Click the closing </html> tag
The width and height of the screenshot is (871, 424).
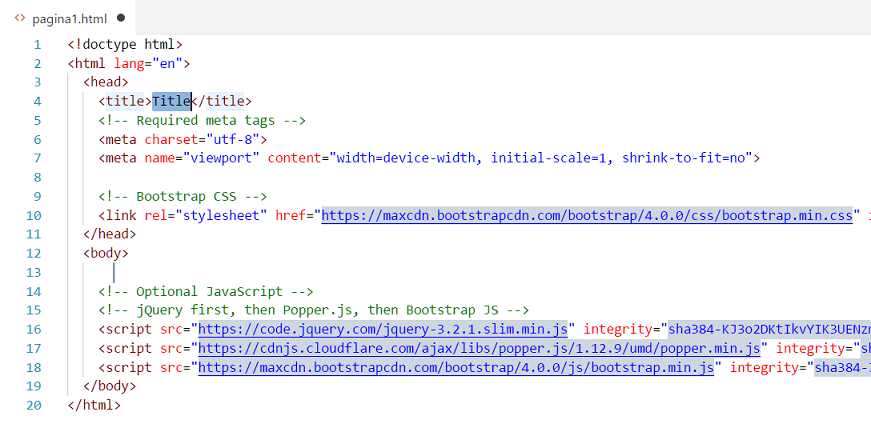coord(94,405)
